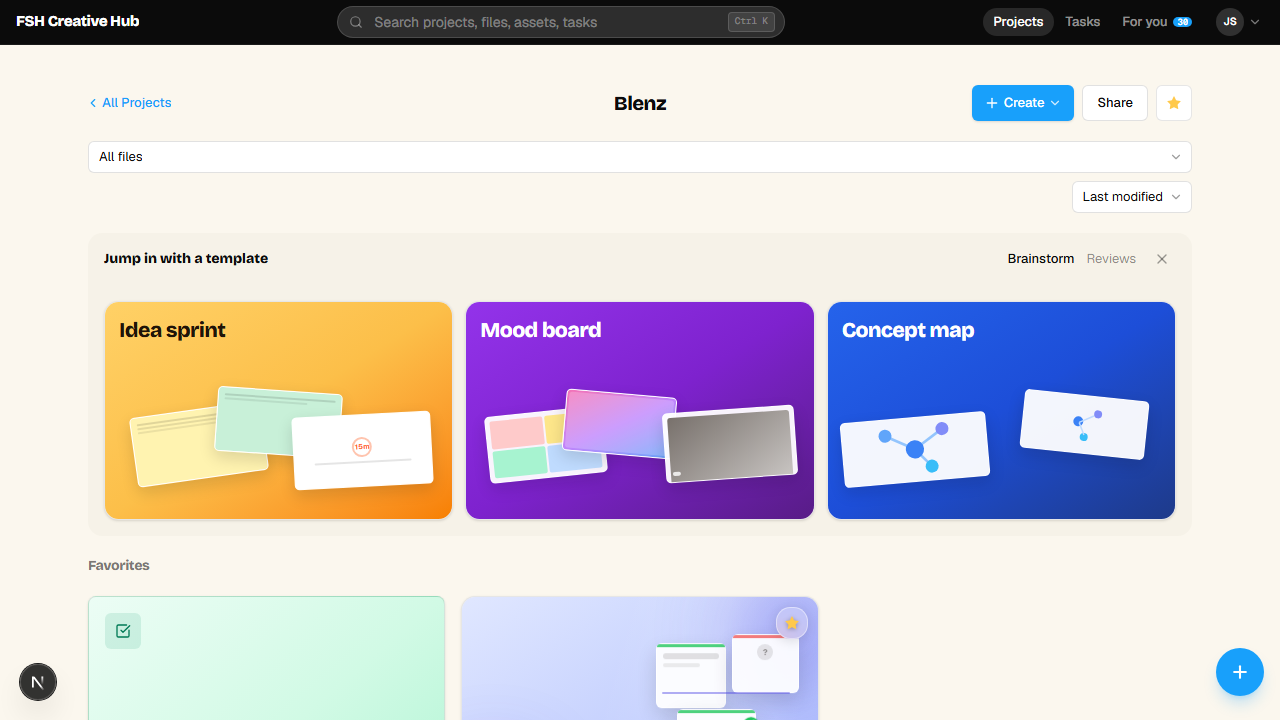Open the Mood board template
Viewport: 1280px width, 720px height.
pyautogui.click(x=640, y=411)
